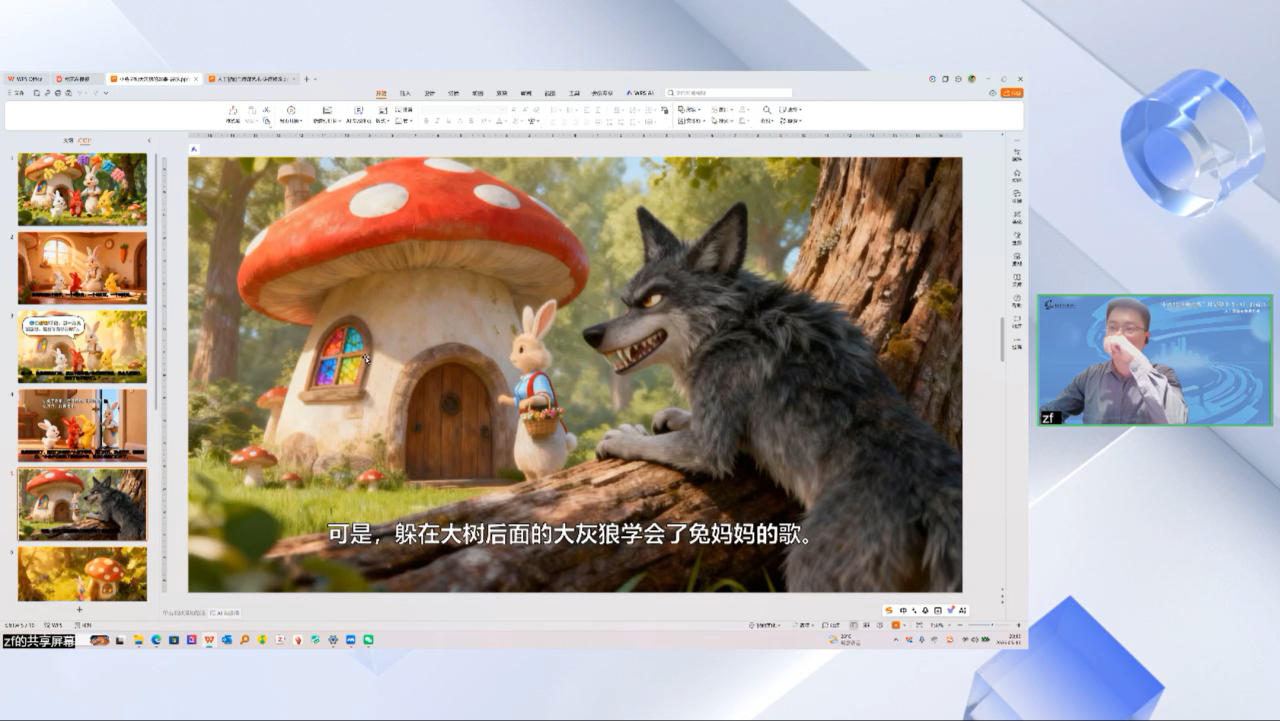Open the WPS AI tab

coord(640,93)
